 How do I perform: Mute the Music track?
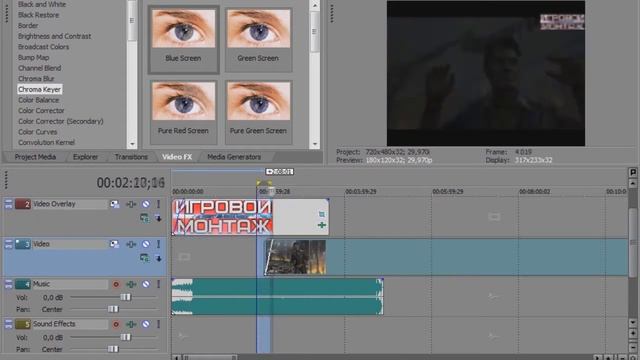click(x=146, y=284)
